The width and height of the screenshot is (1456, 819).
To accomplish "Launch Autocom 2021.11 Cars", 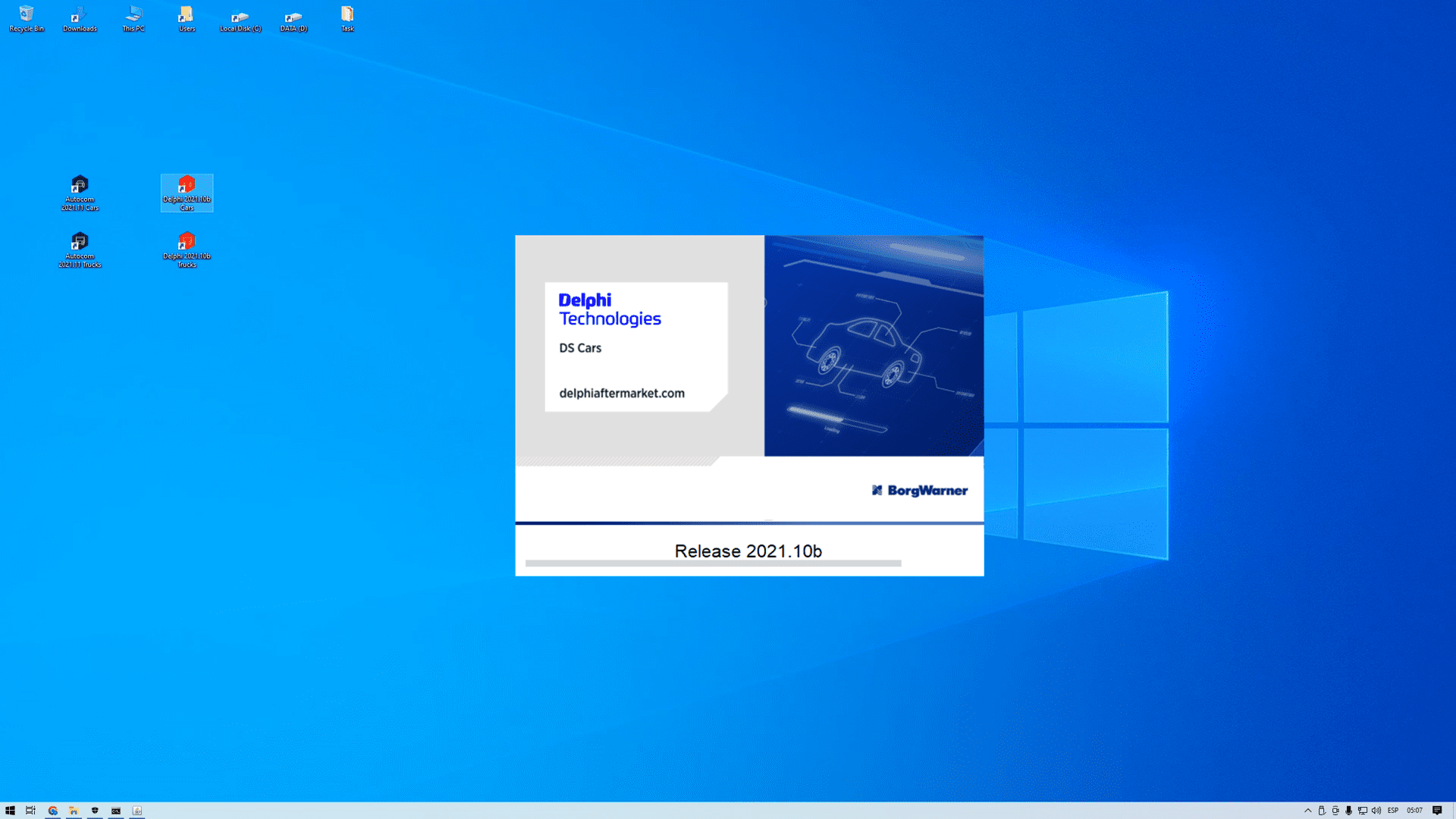I will click(80, 188).
